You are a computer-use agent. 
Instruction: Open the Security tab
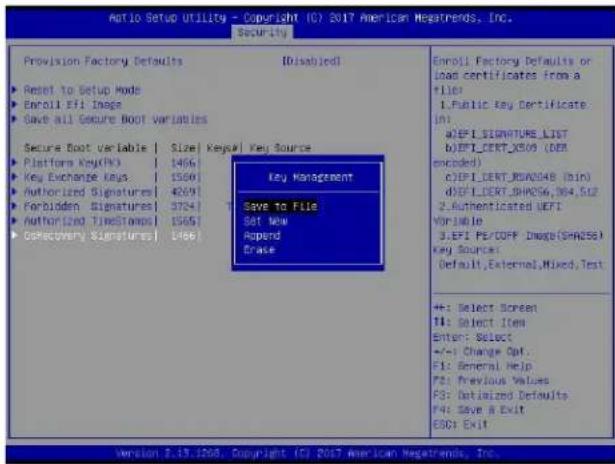pos(262,32)
